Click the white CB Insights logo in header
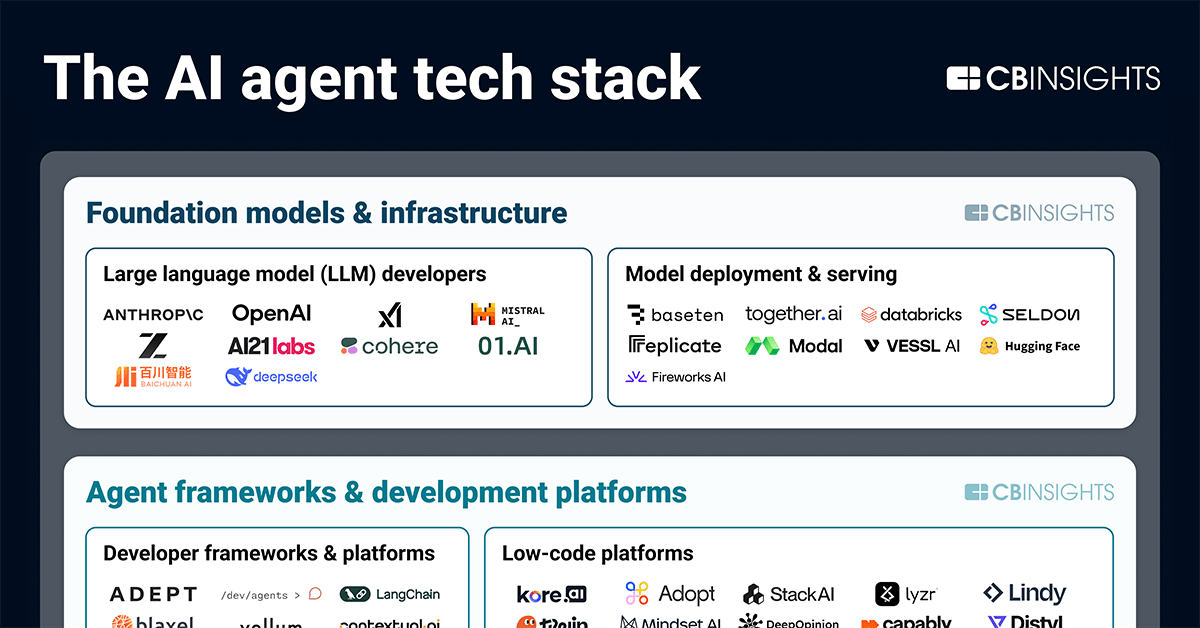This screenshot has height=628, width=1200. click(x=1053, y=79)
